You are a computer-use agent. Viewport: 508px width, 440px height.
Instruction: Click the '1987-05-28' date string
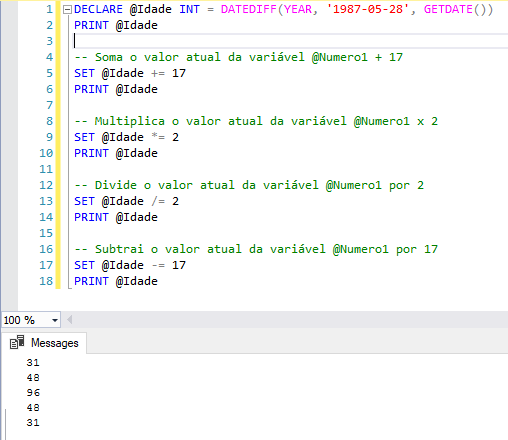click(x=368, y=9)
